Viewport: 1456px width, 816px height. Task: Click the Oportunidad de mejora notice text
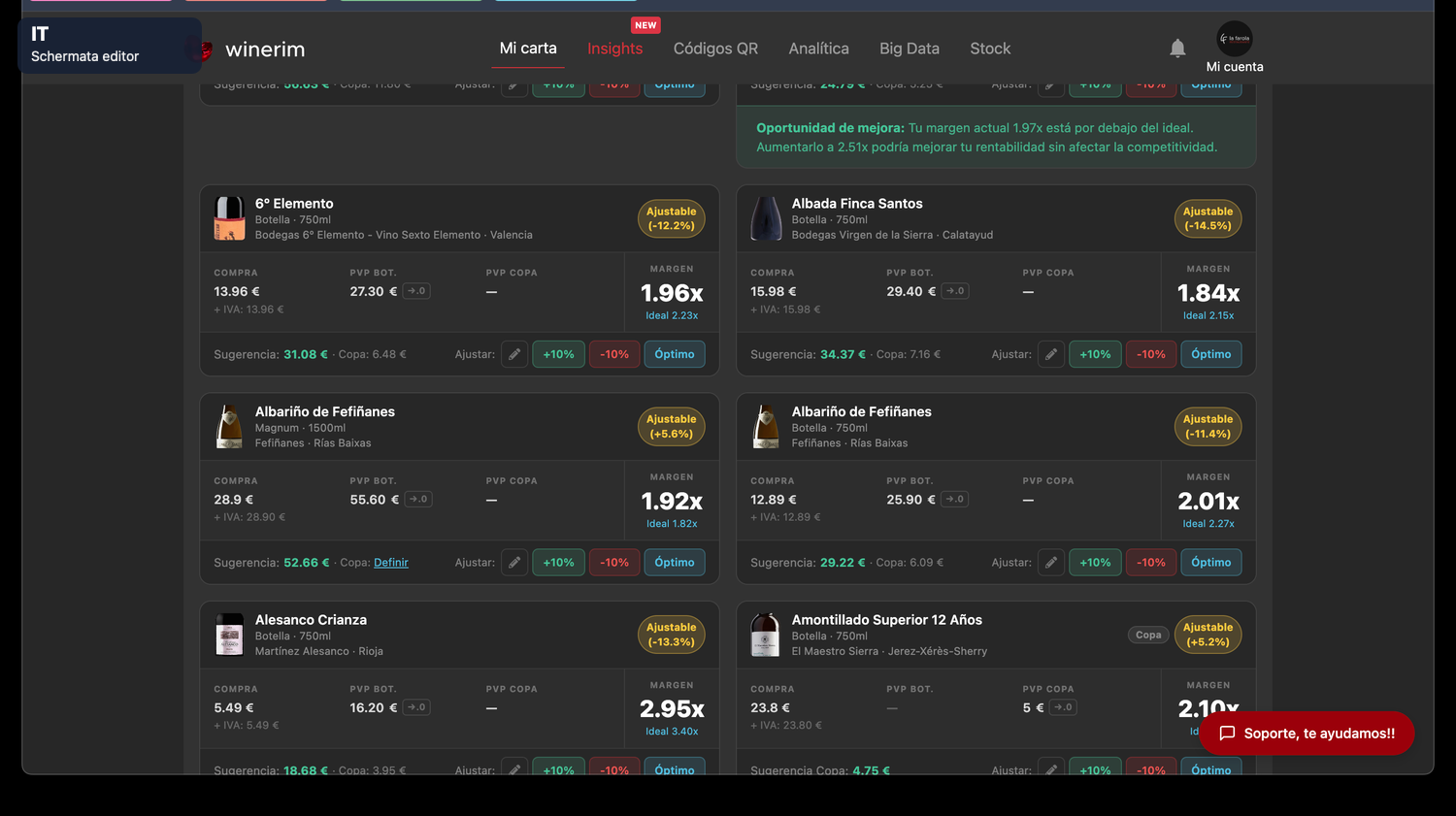coord(987,138)
